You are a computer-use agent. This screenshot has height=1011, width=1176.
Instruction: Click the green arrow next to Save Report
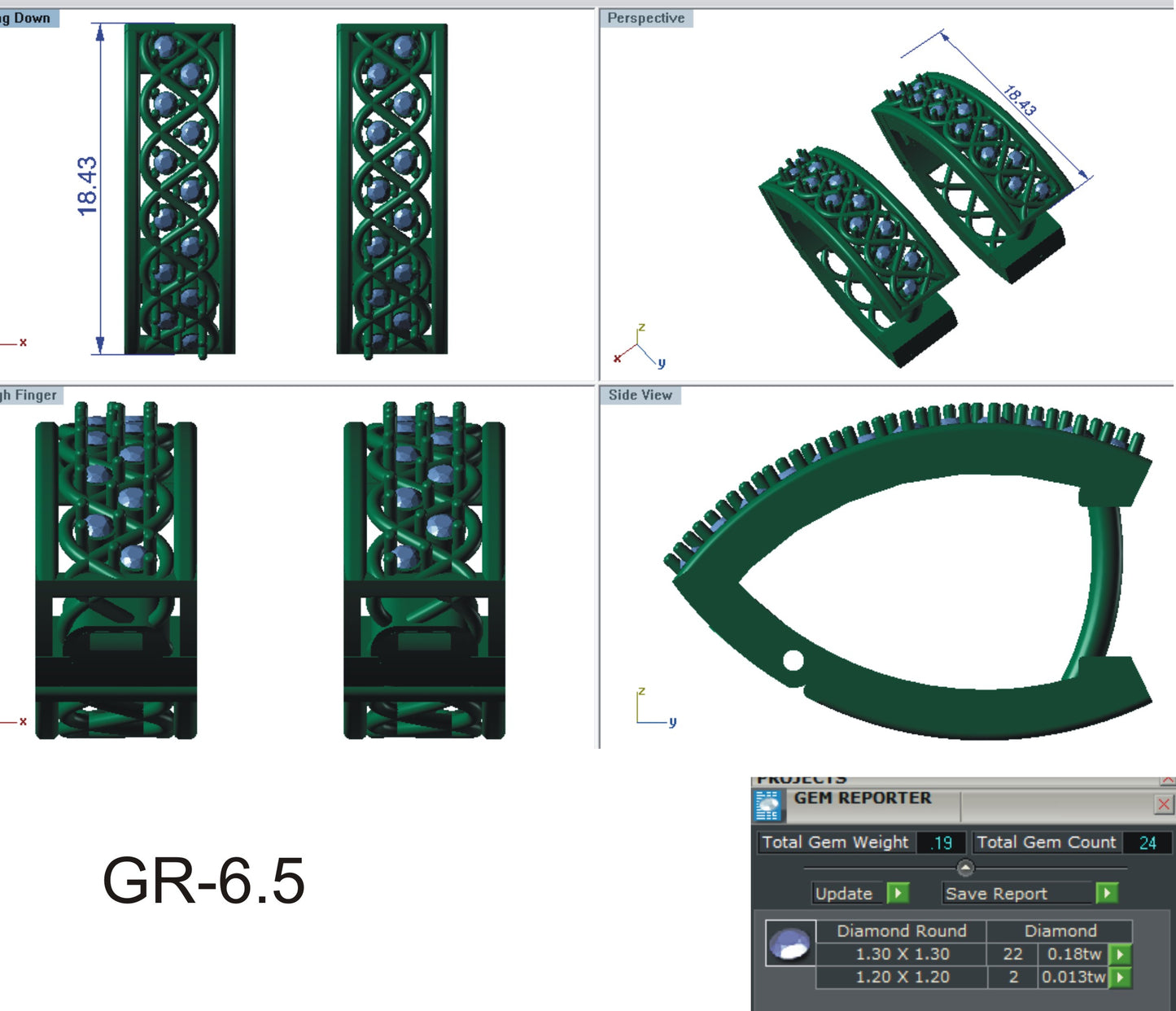(x=1106, y=893)
